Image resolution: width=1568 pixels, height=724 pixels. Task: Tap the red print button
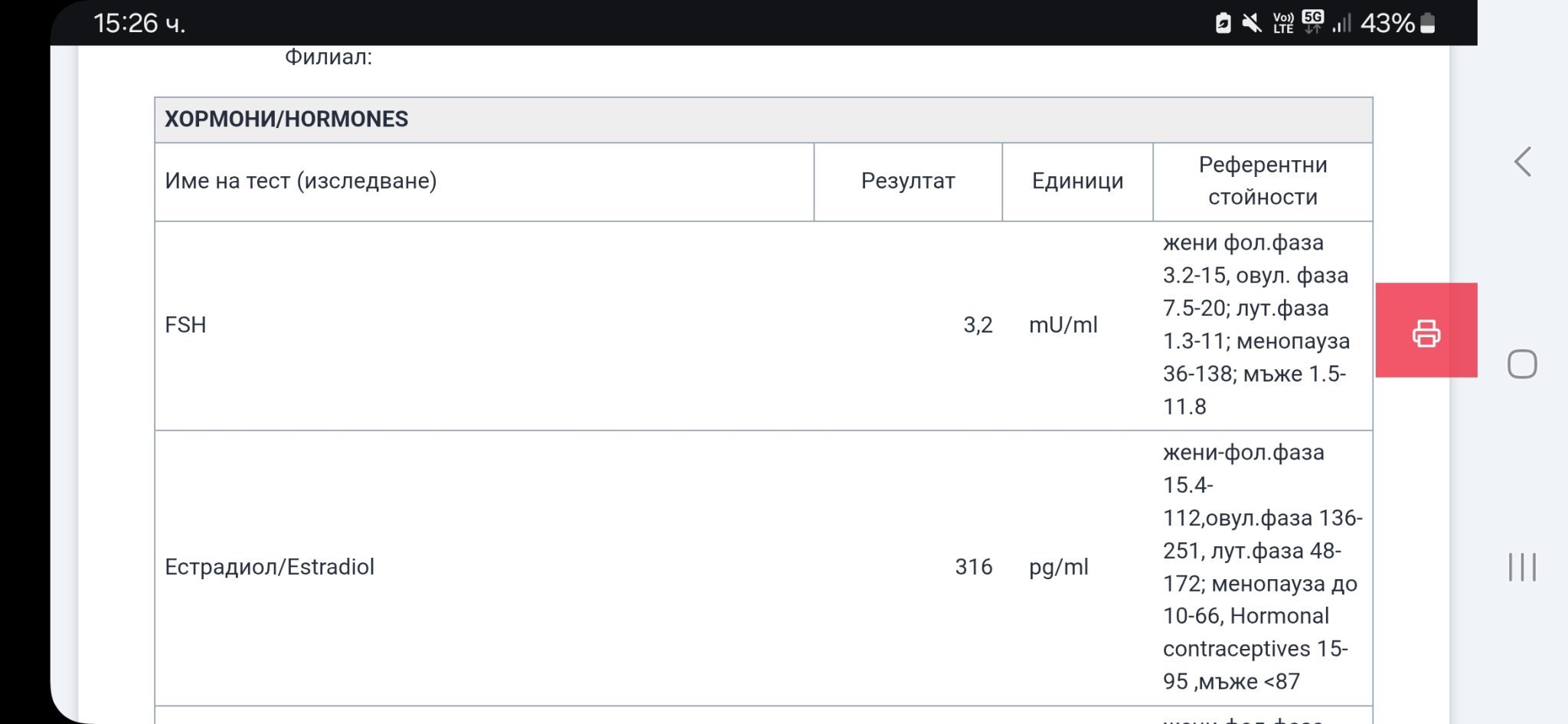(x=1426, y=331)
